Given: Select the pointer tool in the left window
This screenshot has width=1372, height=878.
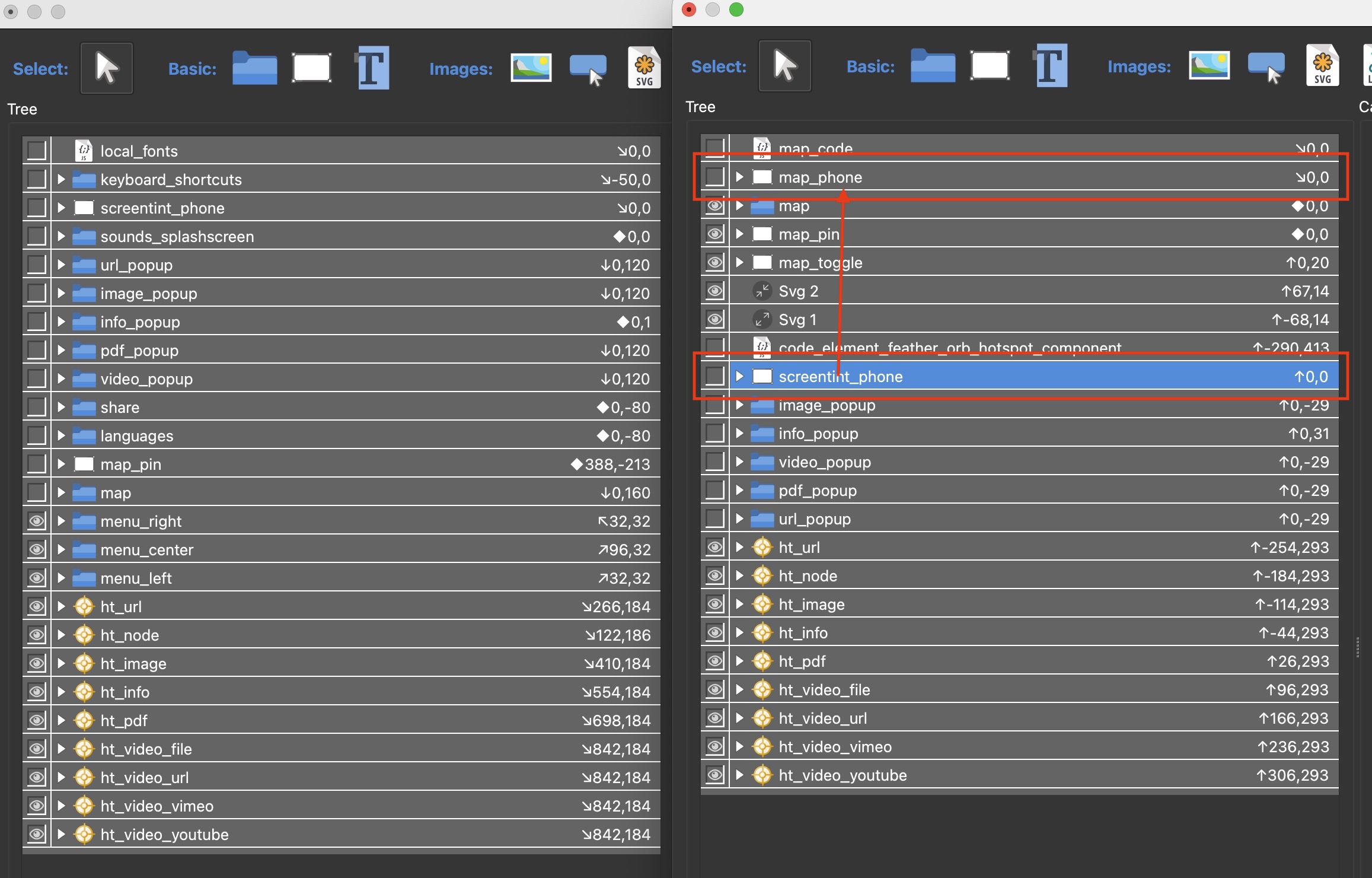Looking at the screenshot, I should [107, 68].
